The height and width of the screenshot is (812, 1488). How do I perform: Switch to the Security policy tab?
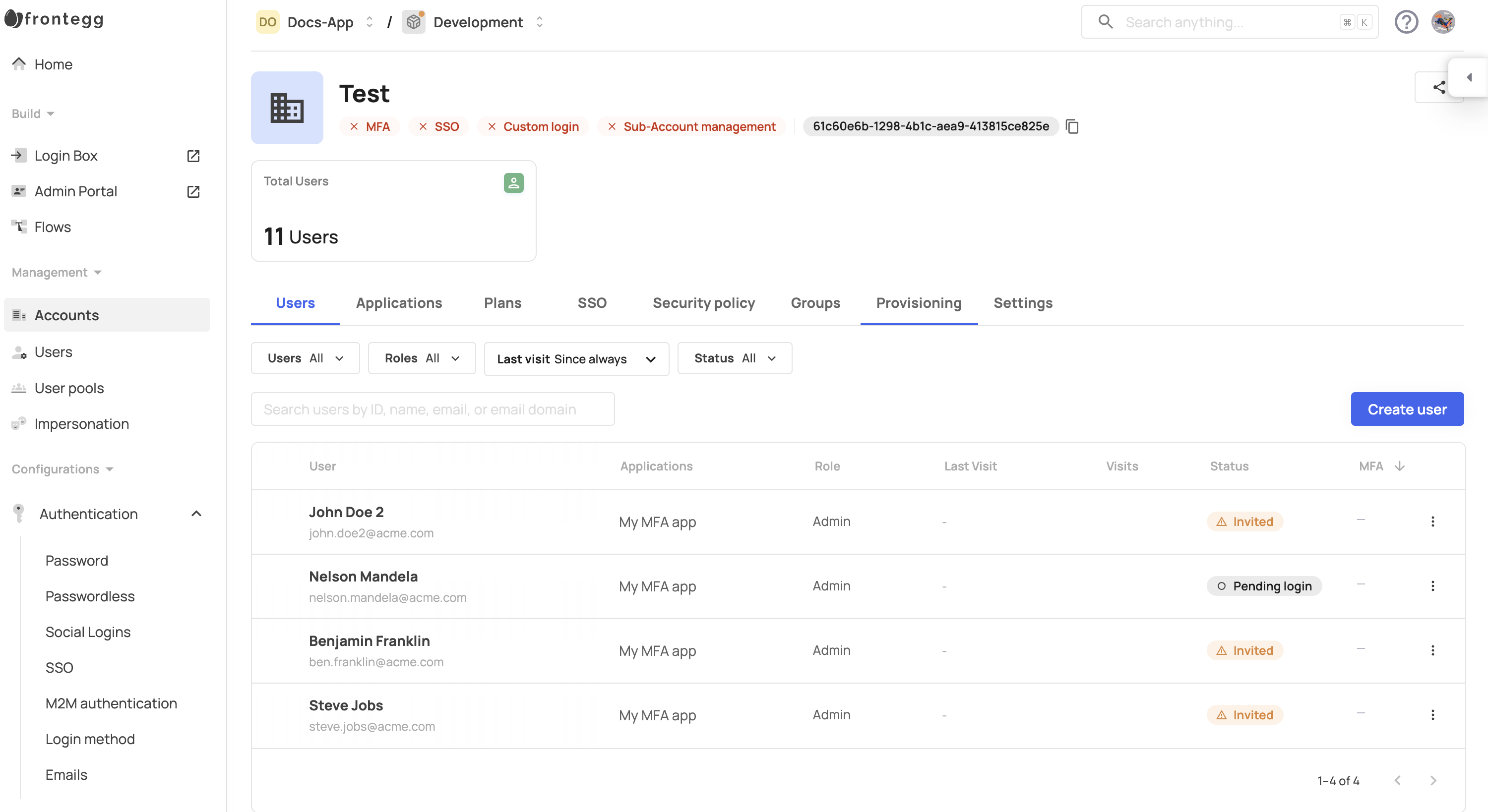(703, 303)
